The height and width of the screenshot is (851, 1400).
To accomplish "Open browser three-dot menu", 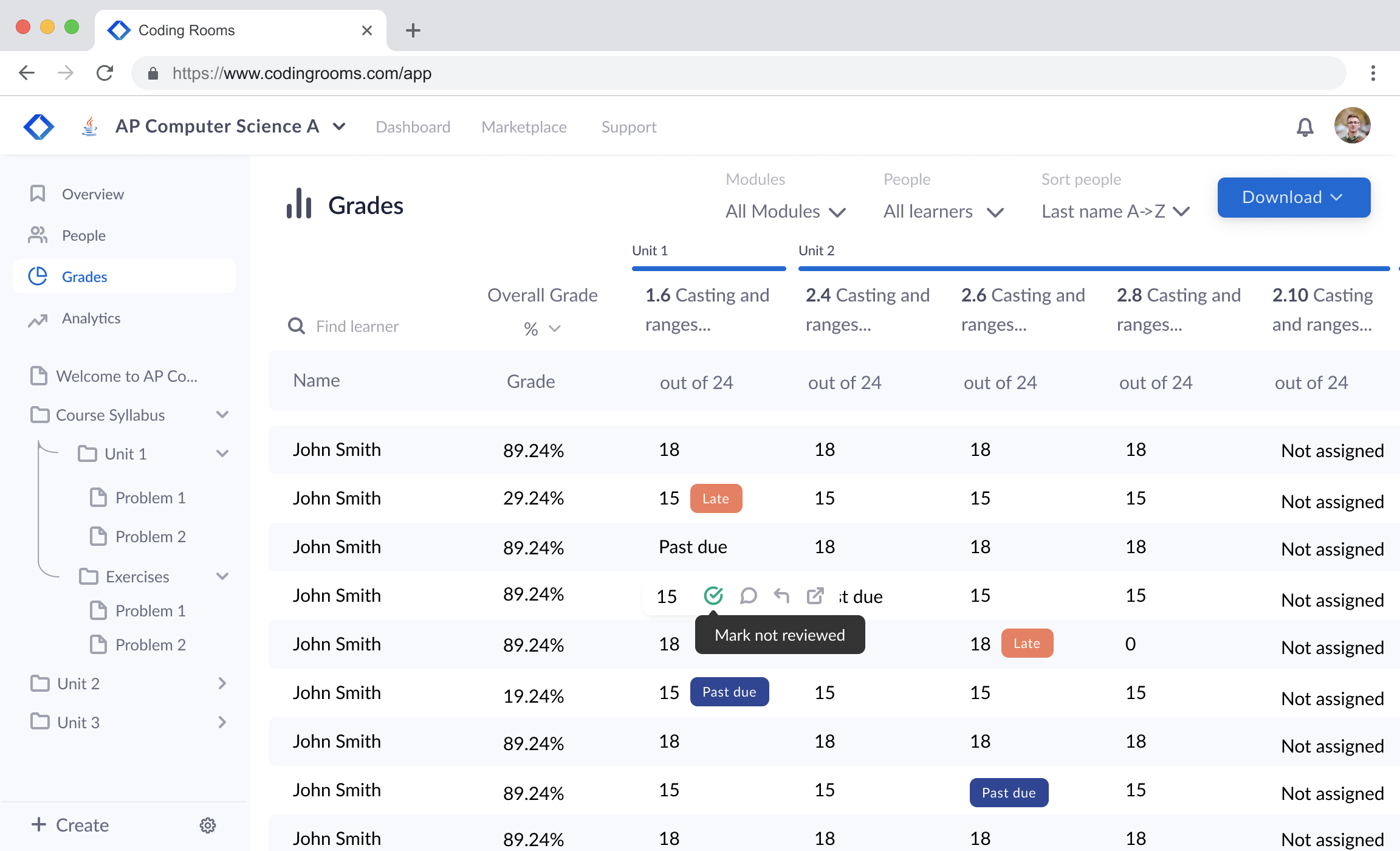I will tap(1373, 74).
